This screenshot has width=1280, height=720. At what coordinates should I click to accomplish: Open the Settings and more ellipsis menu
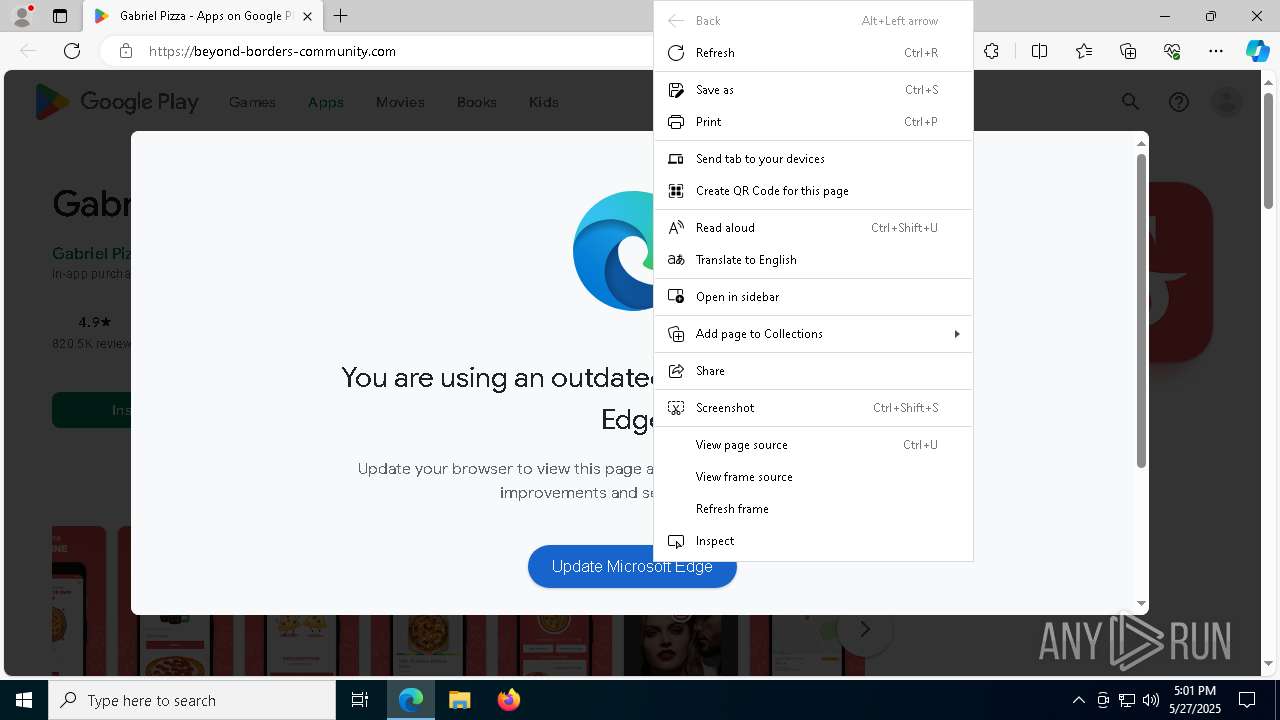coord(1216,51)
